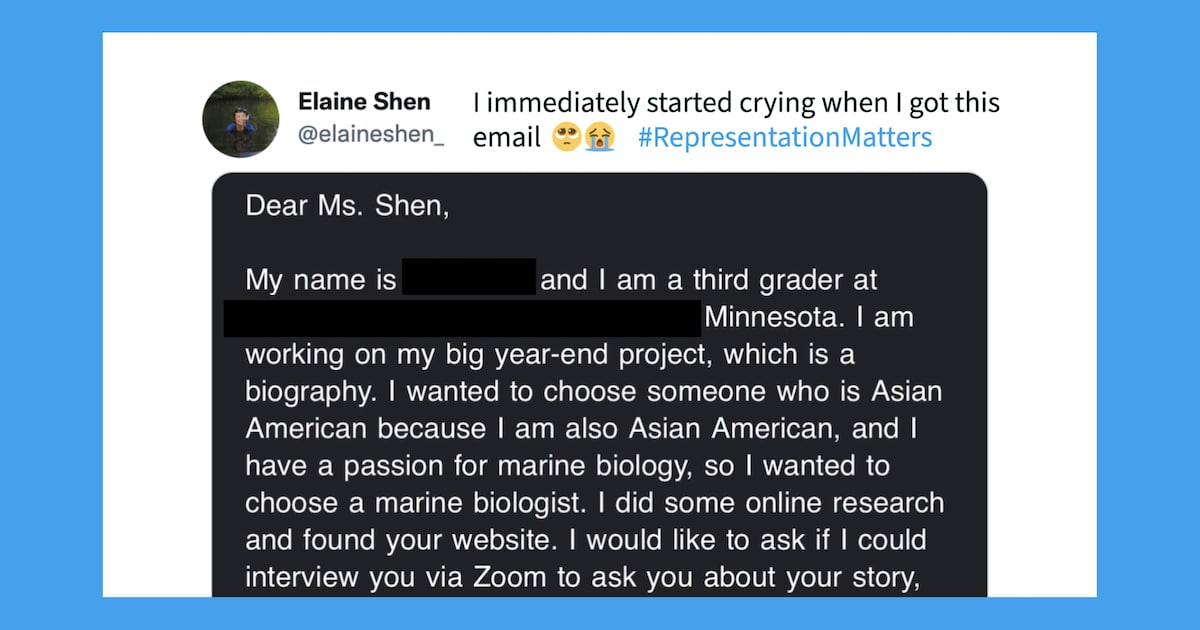Click Elaine Shen's round profile avatar
Viewport: 1200px width, 630px height.
(x=240, y=119)
